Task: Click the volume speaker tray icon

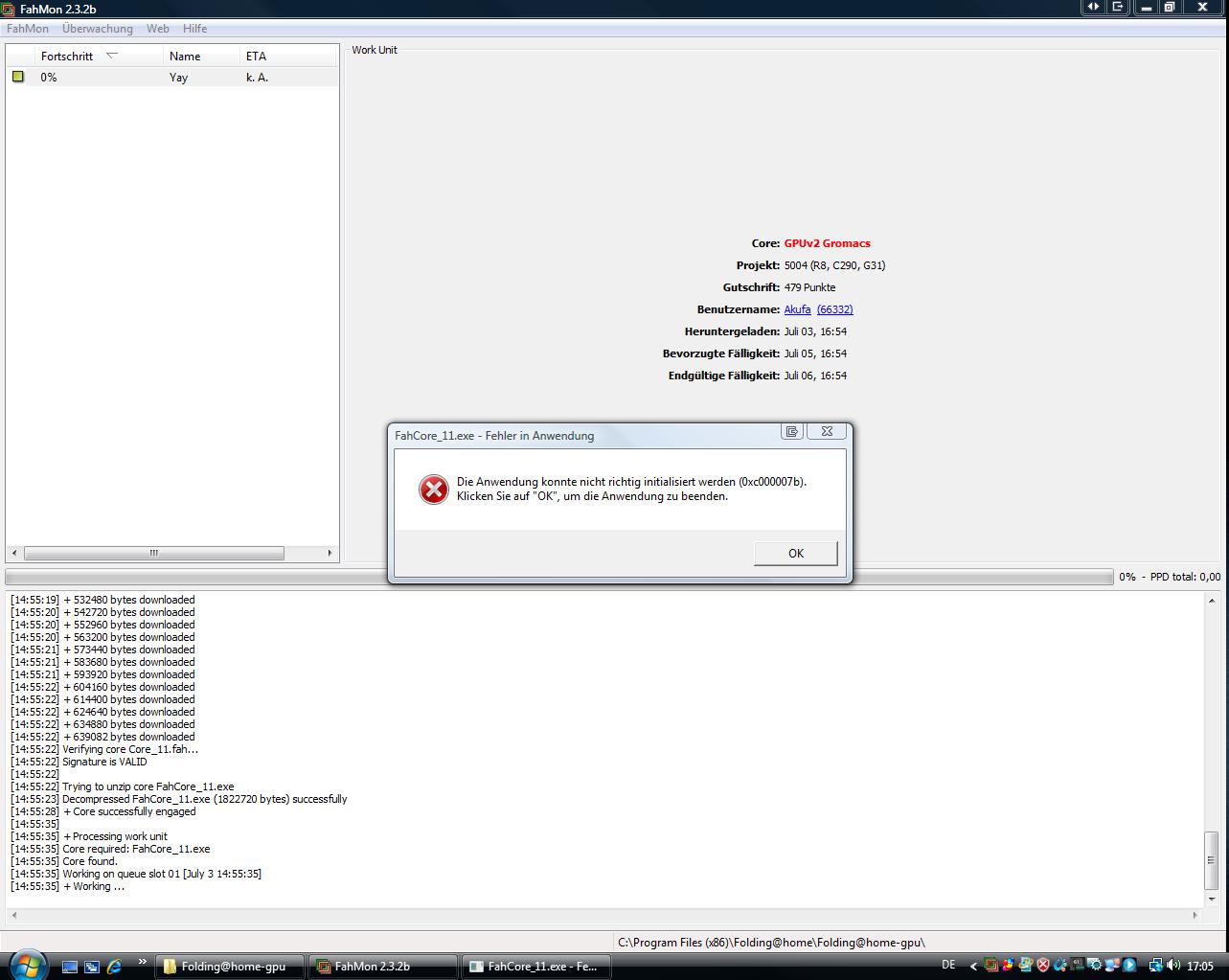Action: point(1173,966)
